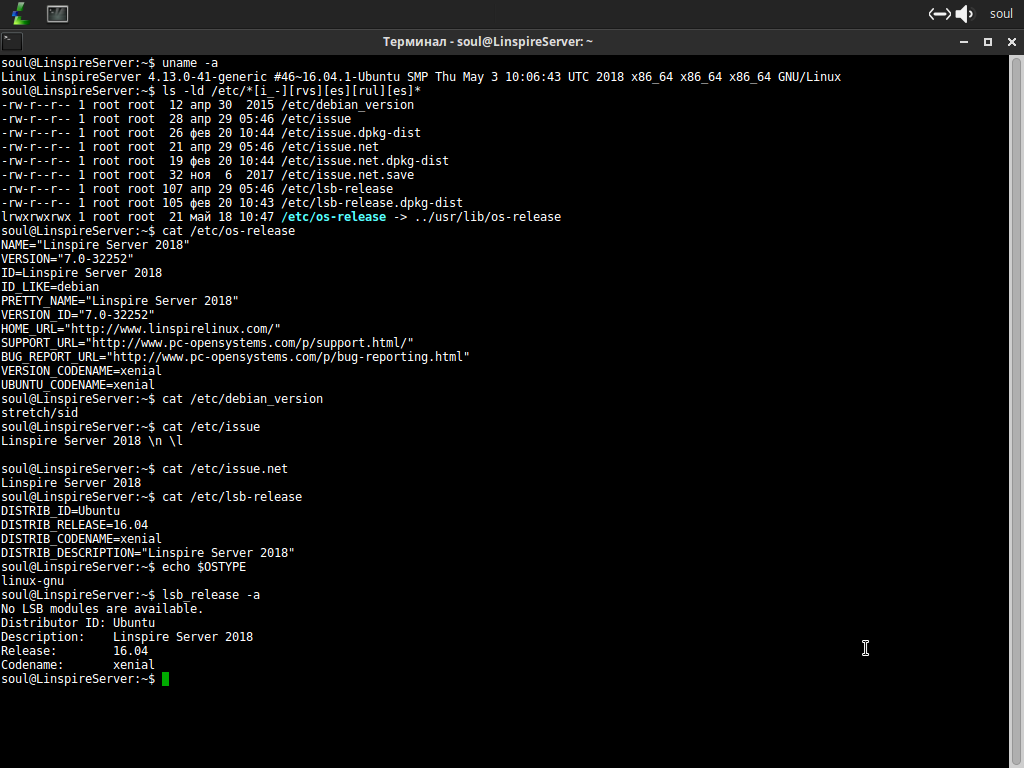This screenshot has width=1024, height=768.
Task: Minimize the terminal window
Action: [964, 42]
